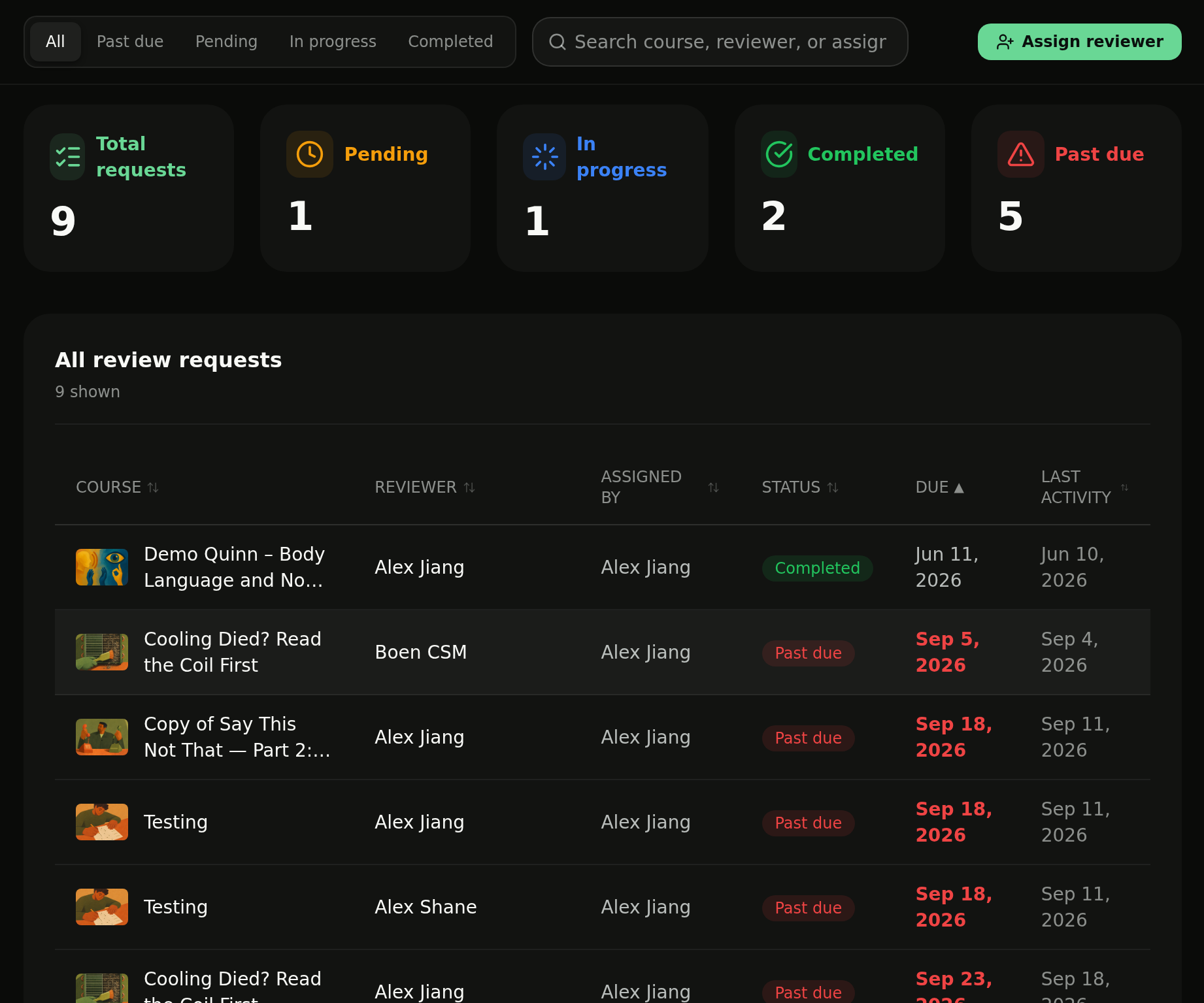This screenshot has height=1003, width=1204.
Task: Select the All filter tab
Action: [56, 42]
